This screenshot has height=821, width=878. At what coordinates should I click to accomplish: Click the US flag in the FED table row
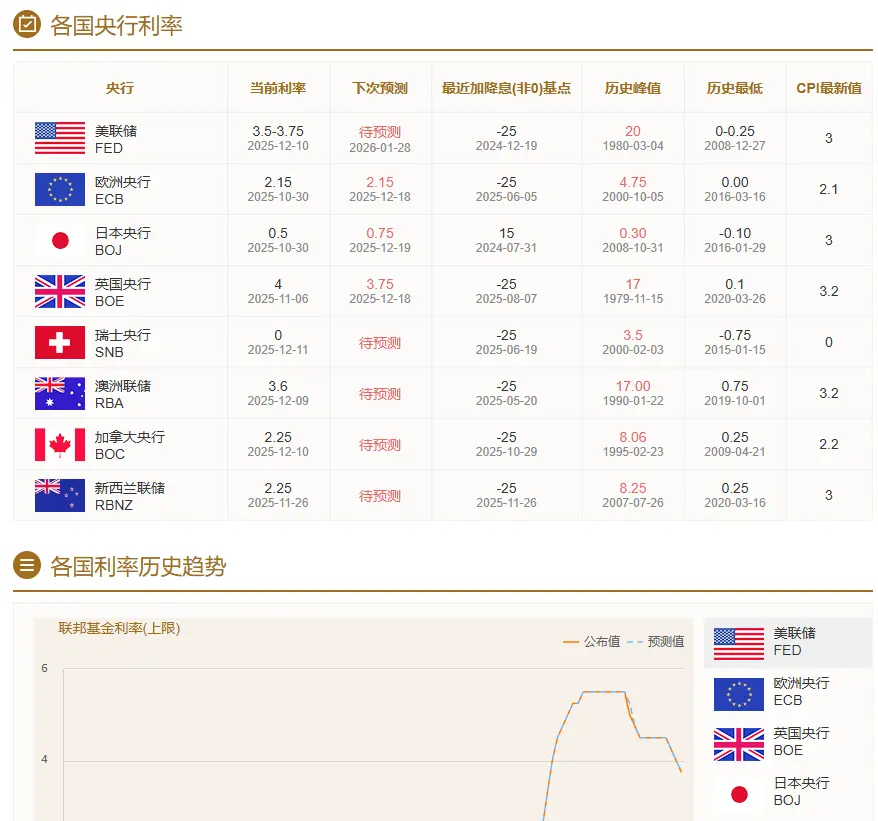pos(60,138)
